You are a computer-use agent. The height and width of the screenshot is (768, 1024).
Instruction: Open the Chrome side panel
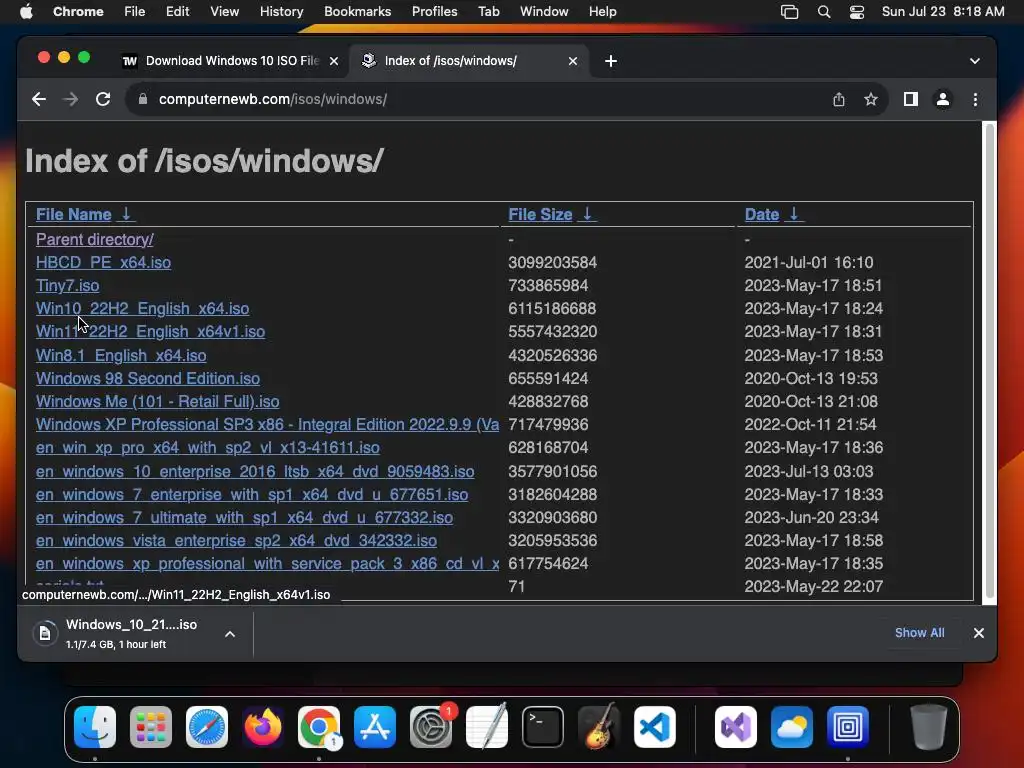[910, 99]
